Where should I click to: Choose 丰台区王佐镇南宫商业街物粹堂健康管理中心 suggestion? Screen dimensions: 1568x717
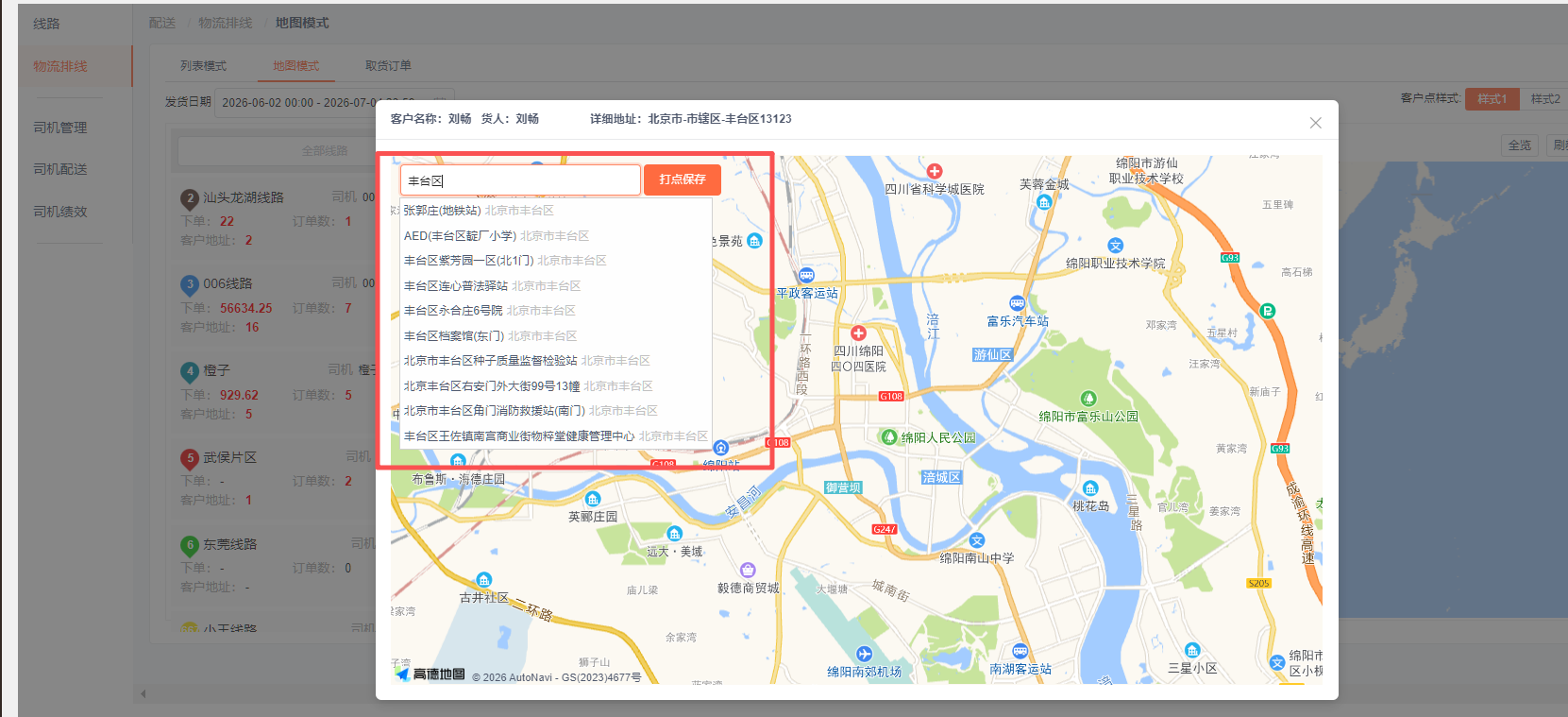(555, 435)
